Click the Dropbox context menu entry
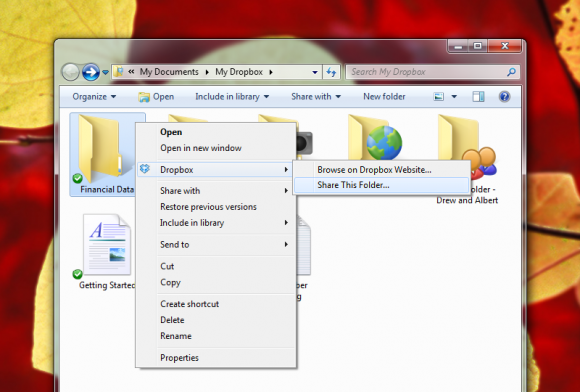580x392 pixels. point(215,170)
